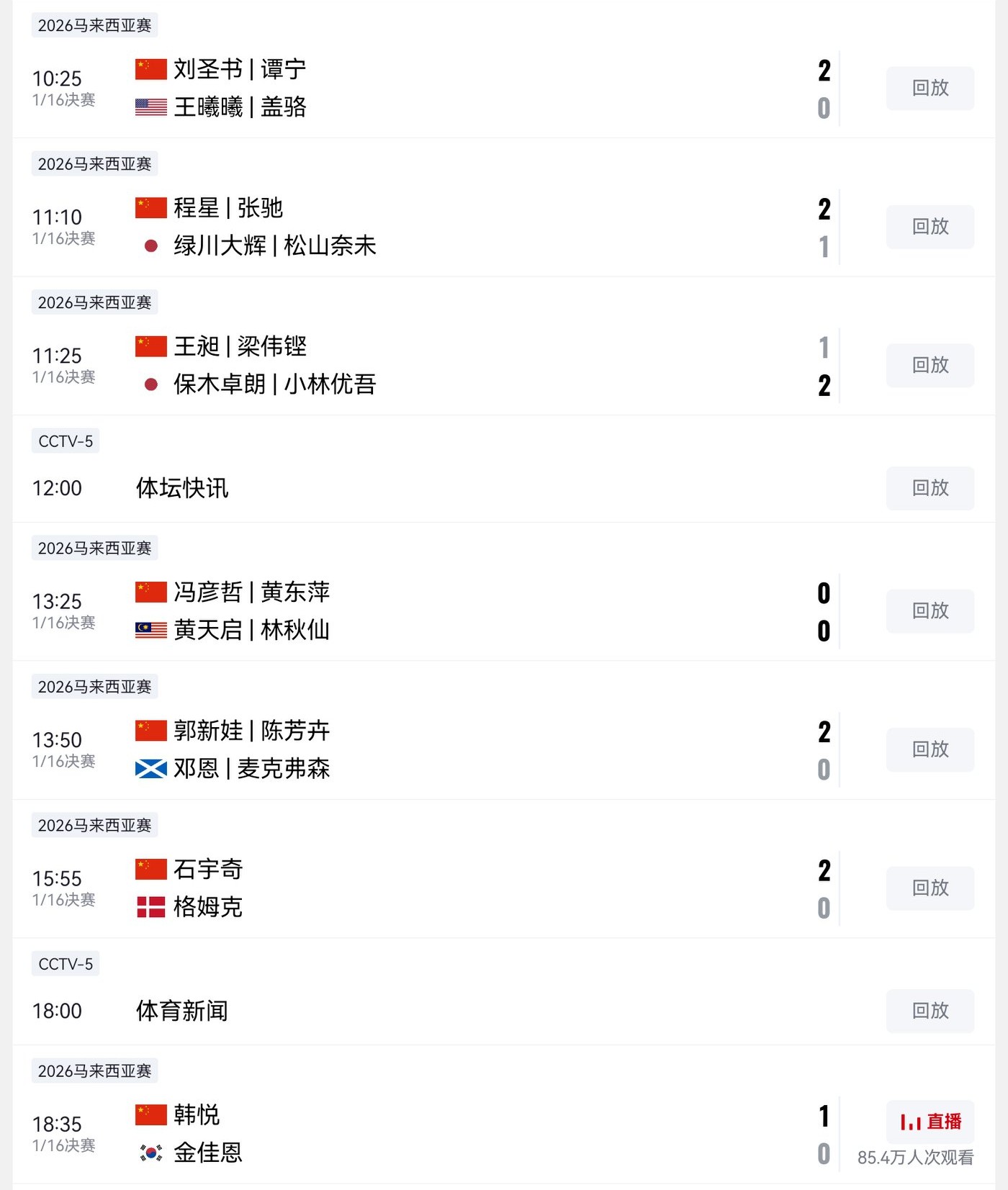The height and width of the screenshot is (1190, 1008).
Task: Select 冯彦哲 | 黄东萍 pair name
Action: 251,592
